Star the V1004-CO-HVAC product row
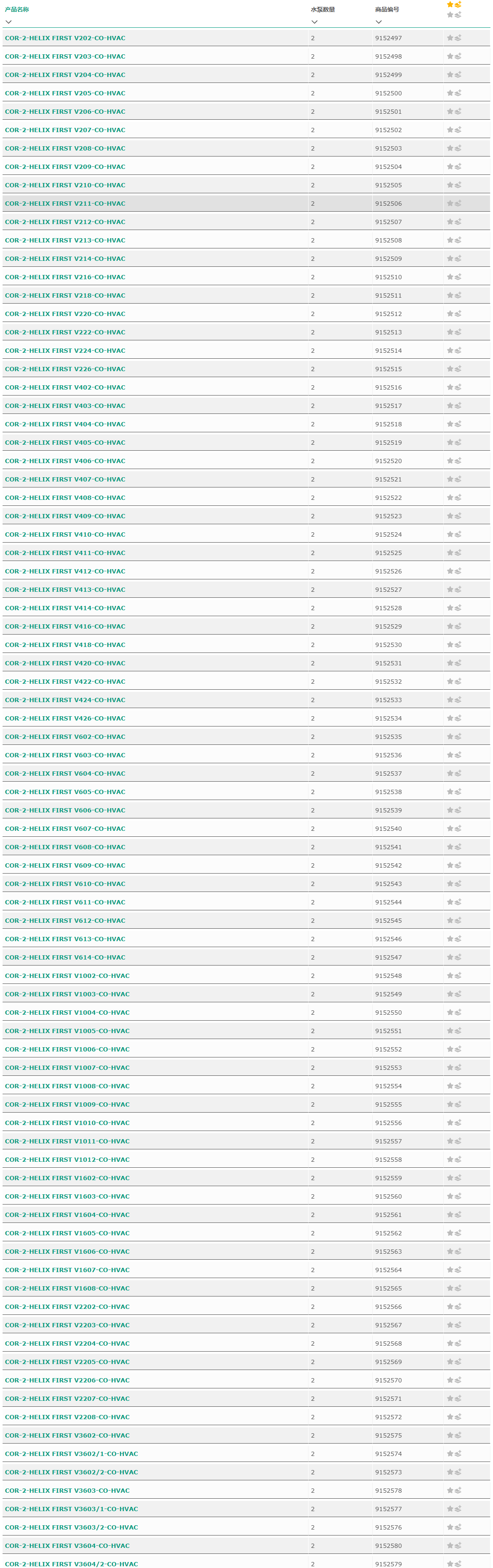Image resolution: width=493 pixels, height=1568 pixels. (x=450, y=1012)
